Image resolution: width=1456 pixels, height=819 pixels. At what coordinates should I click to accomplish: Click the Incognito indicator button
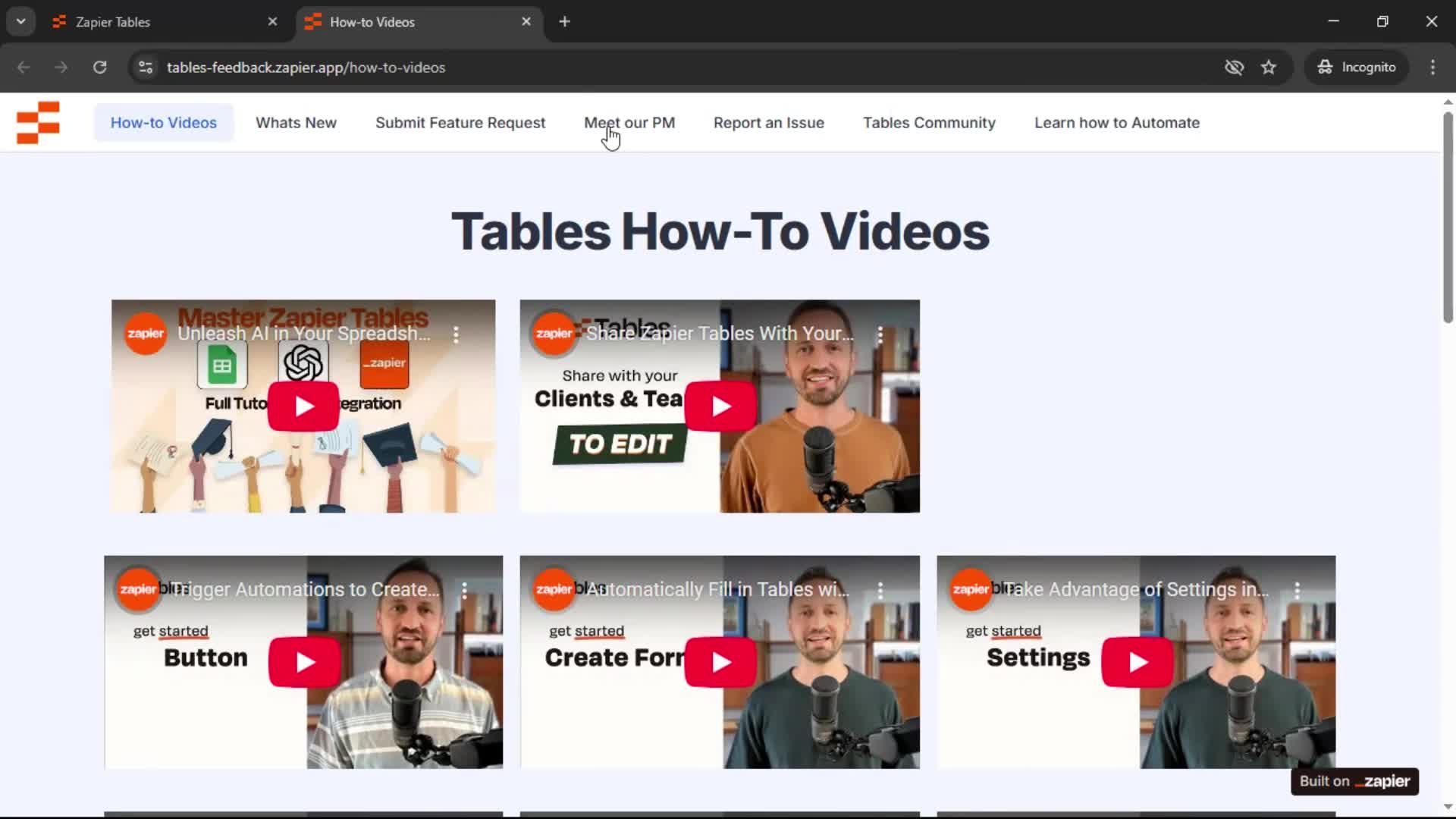[1357, 67]
